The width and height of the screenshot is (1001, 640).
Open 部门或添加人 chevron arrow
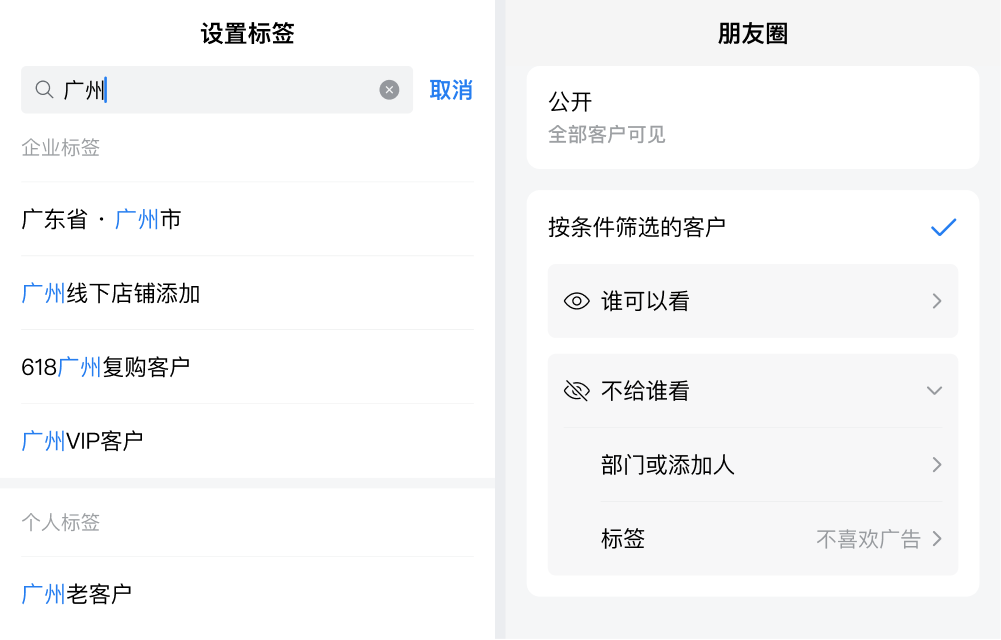pos(937,465)
